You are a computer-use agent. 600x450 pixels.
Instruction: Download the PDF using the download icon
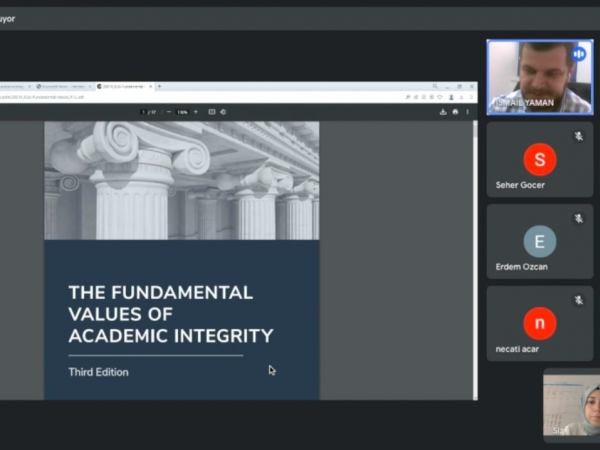click(x=443, y=112)
